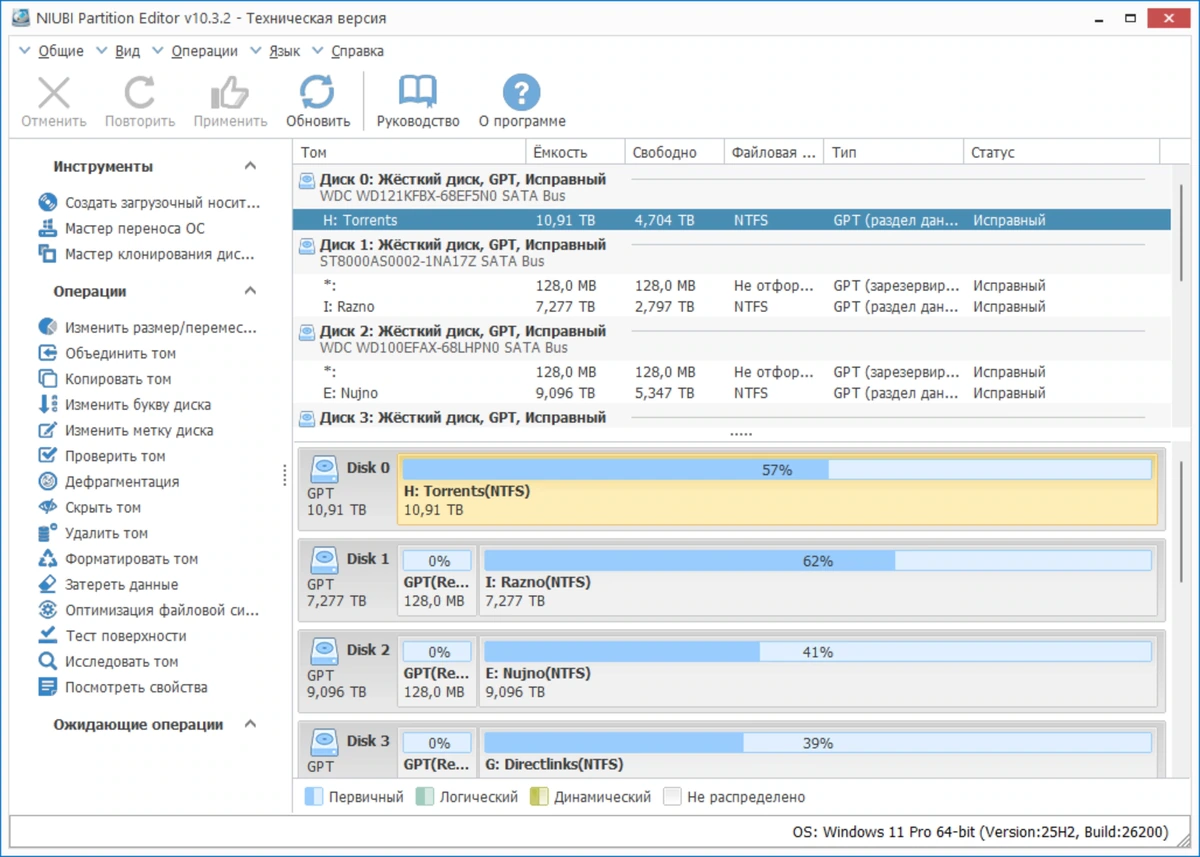Image resolution: width=1200 pixels, height=857 pixels.
Task: Click the Обновить refresh icon
Action: pyautogui.click(x=318, y=93)
